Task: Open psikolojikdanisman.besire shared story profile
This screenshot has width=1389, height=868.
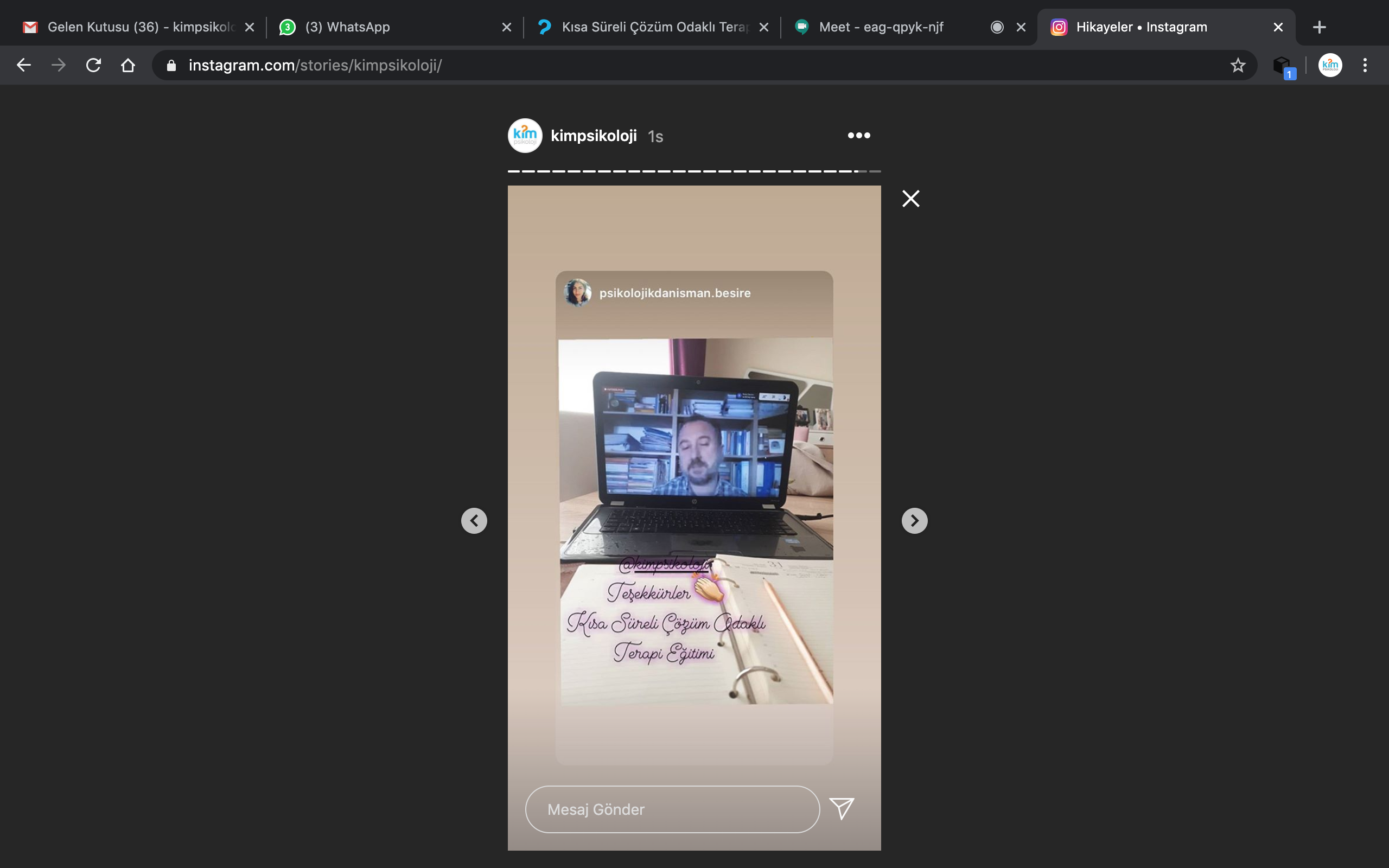Action: [x=674, y=293]
